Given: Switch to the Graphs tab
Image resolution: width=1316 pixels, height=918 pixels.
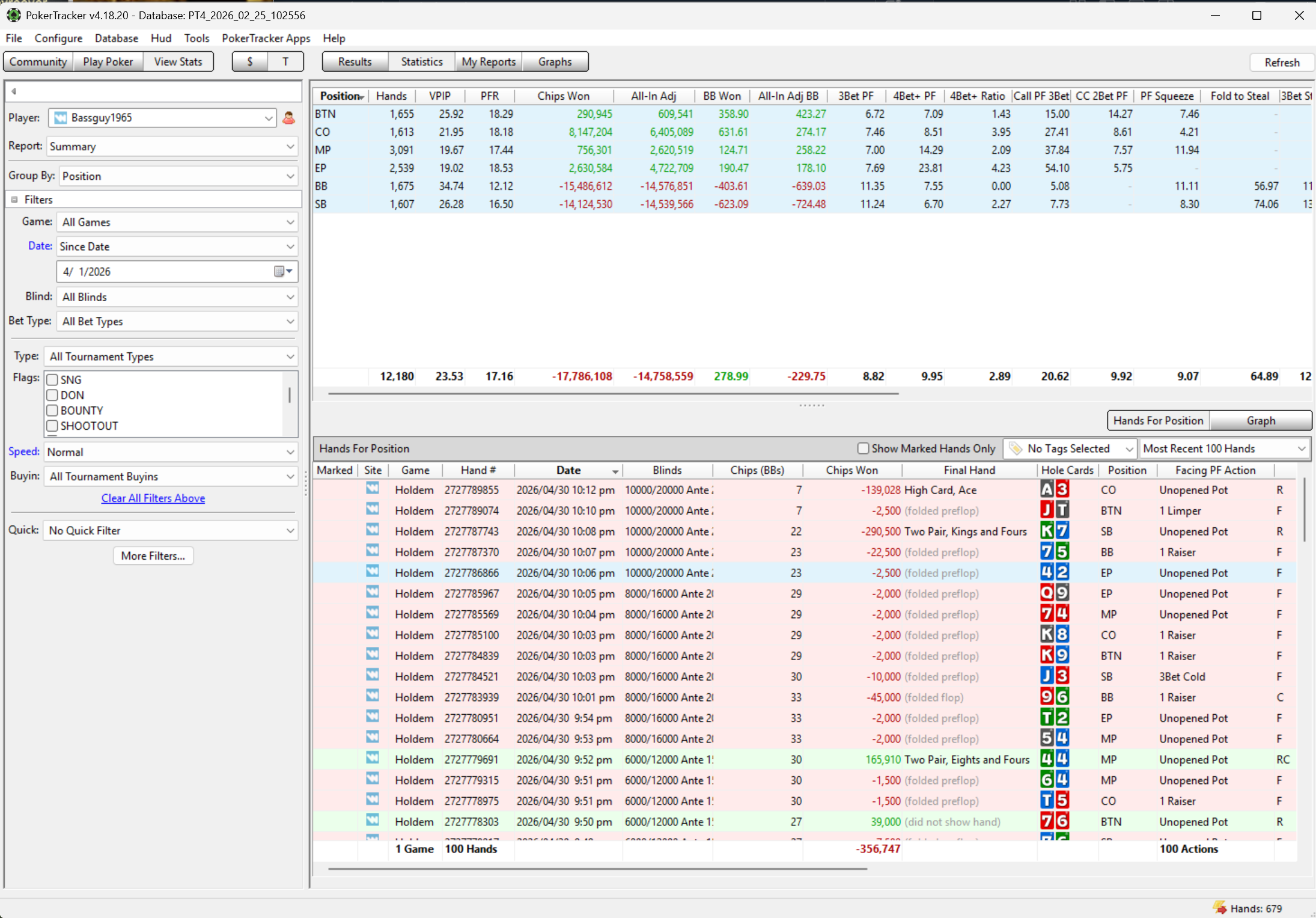Looking at the screenshot, I should 555,61.
